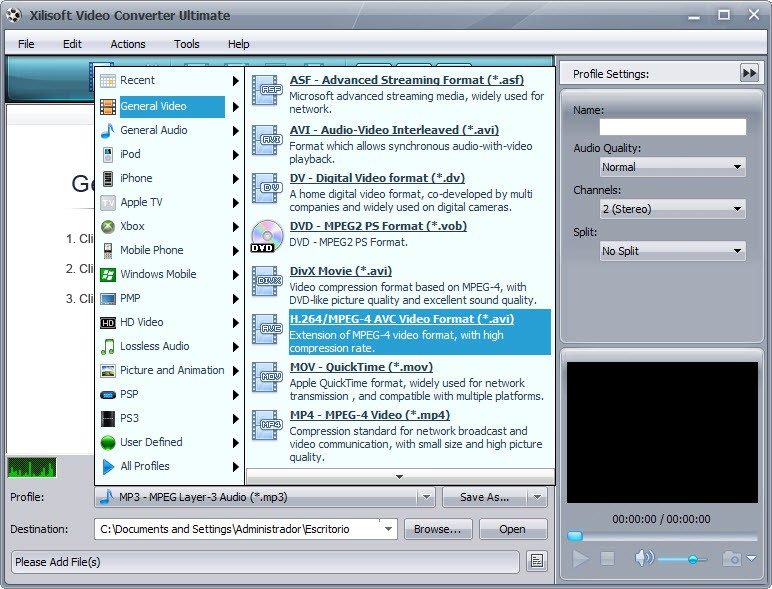Click the PMP player icon
This screenshot has width=772, height=589.
tap(108, 298)
